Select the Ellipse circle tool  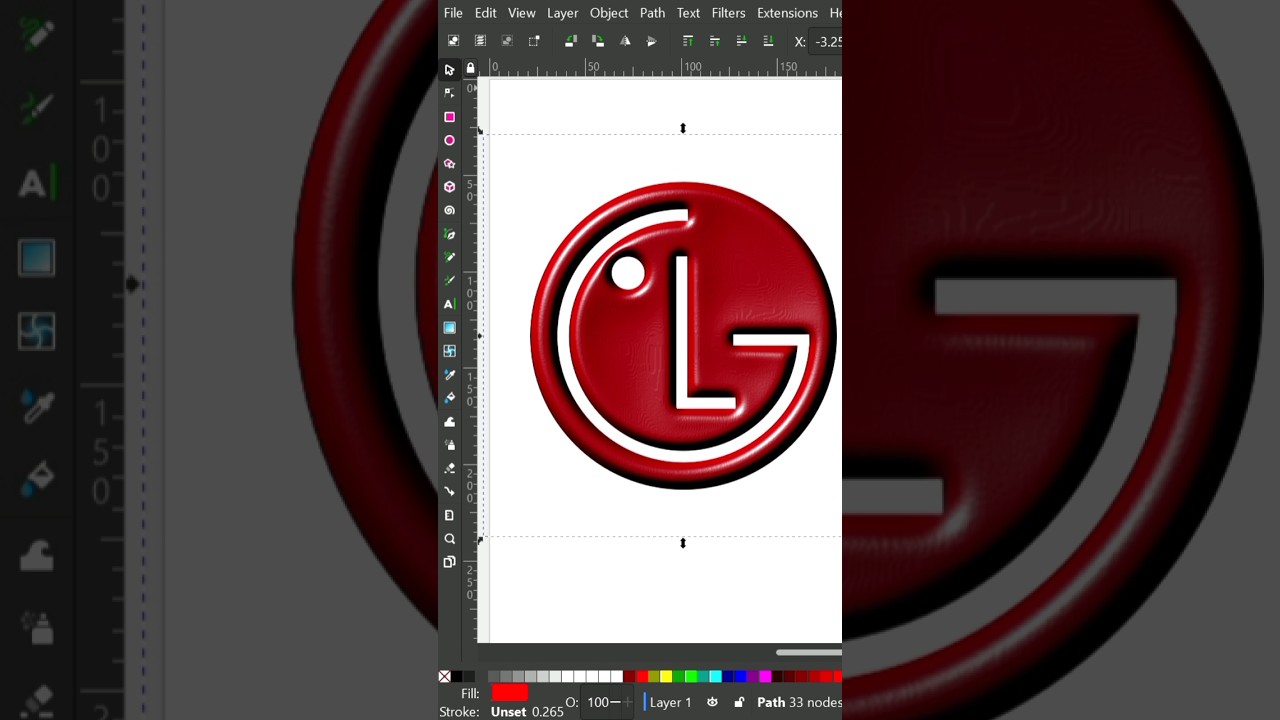(449, 140)
